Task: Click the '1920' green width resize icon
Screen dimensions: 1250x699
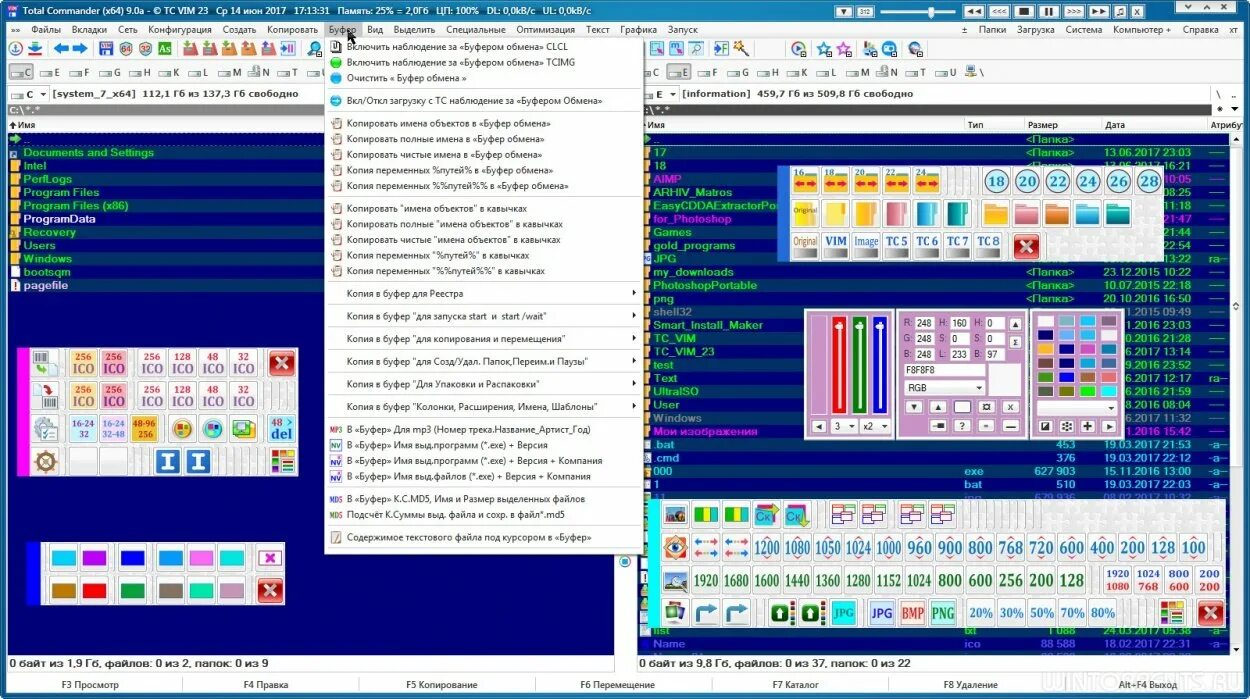Action: coord(706,580)
